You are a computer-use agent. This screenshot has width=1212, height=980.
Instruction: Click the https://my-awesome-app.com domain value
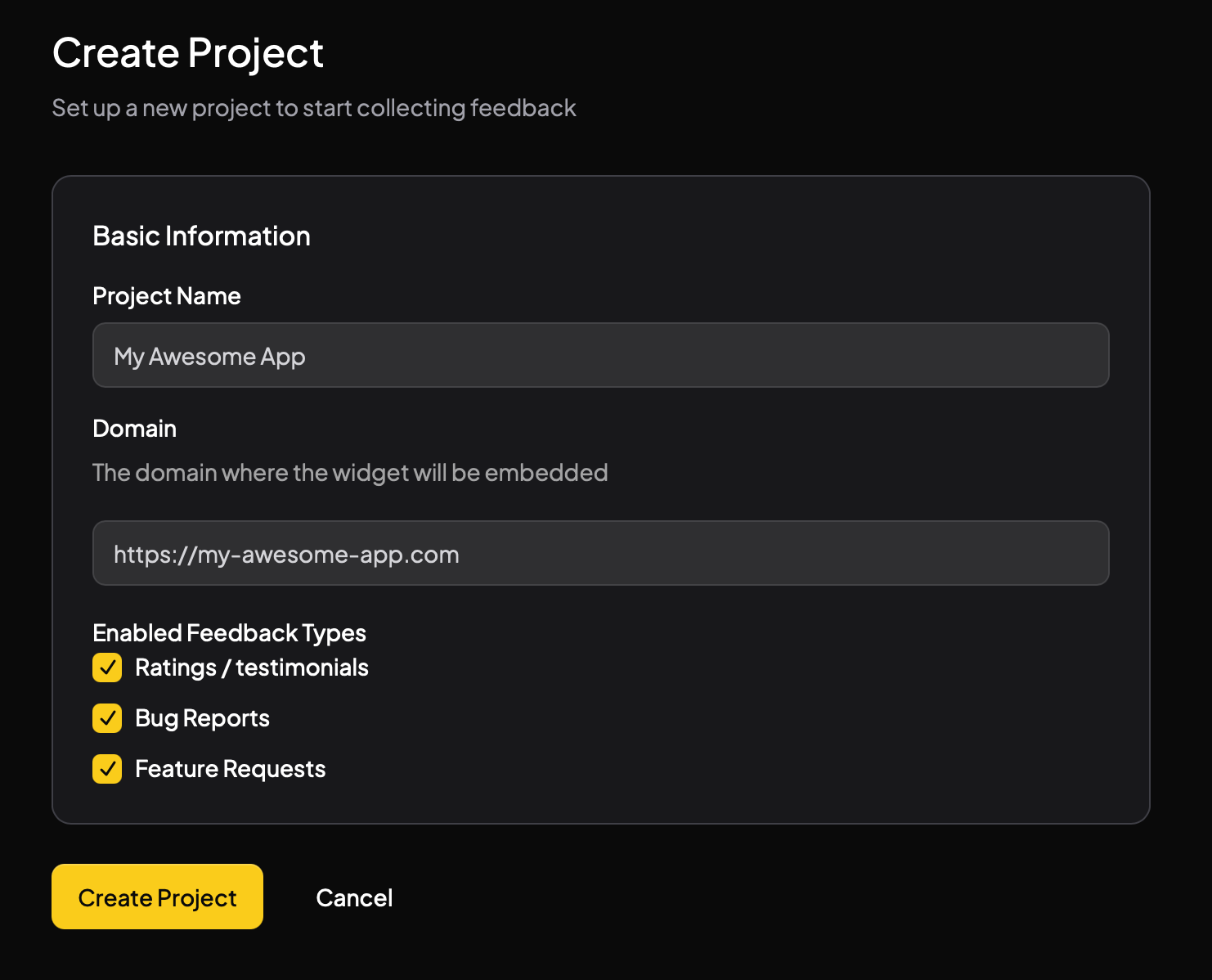click(286, 554)
